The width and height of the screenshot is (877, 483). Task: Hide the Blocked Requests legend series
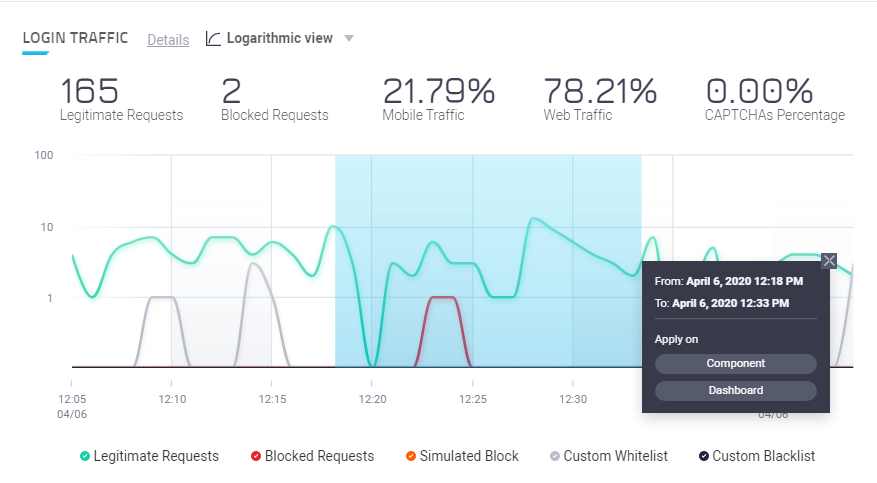pyautogui.click(x=311, y=456)
